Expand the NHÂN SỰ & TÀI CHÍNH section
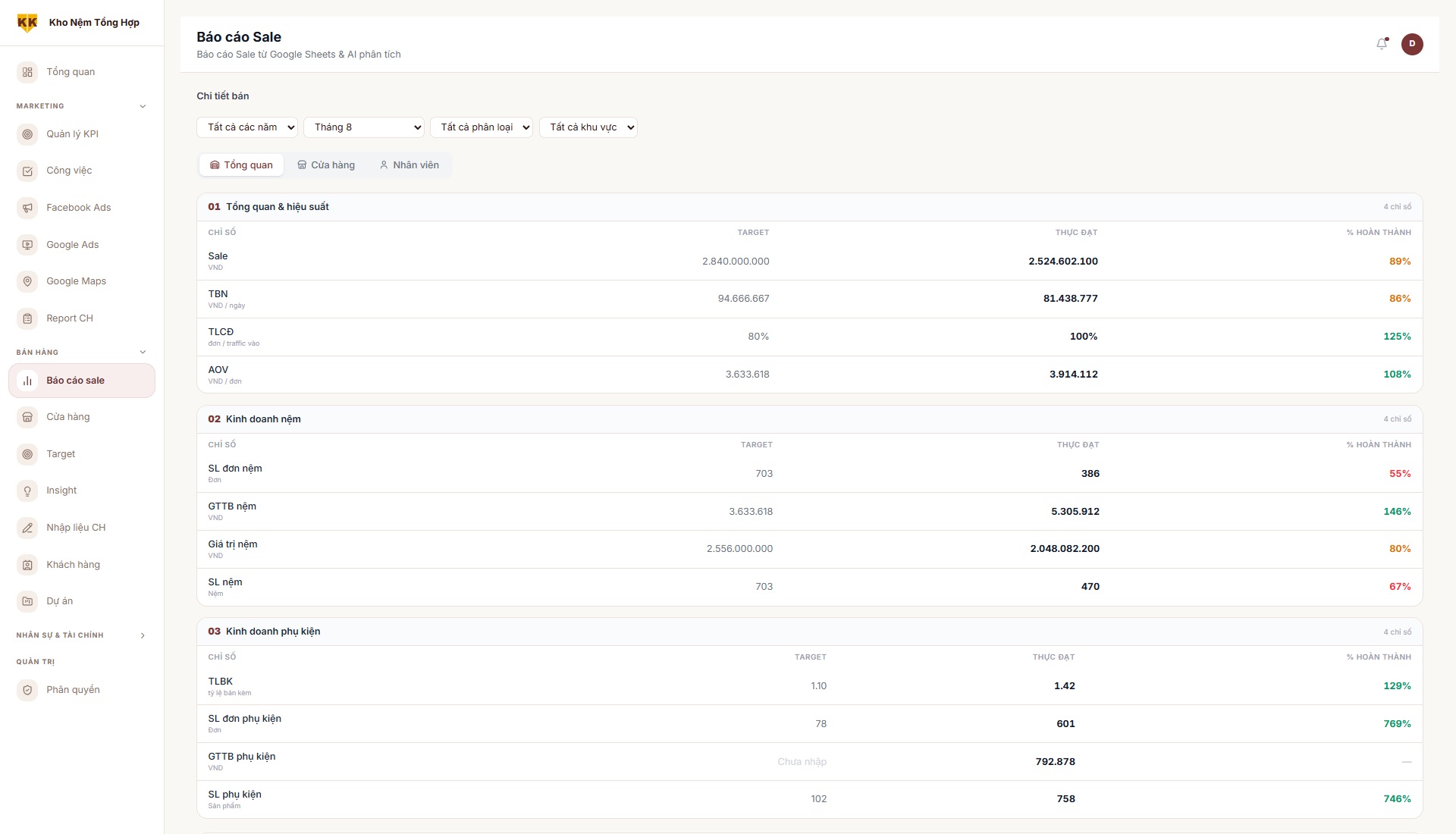 (81, 635)
